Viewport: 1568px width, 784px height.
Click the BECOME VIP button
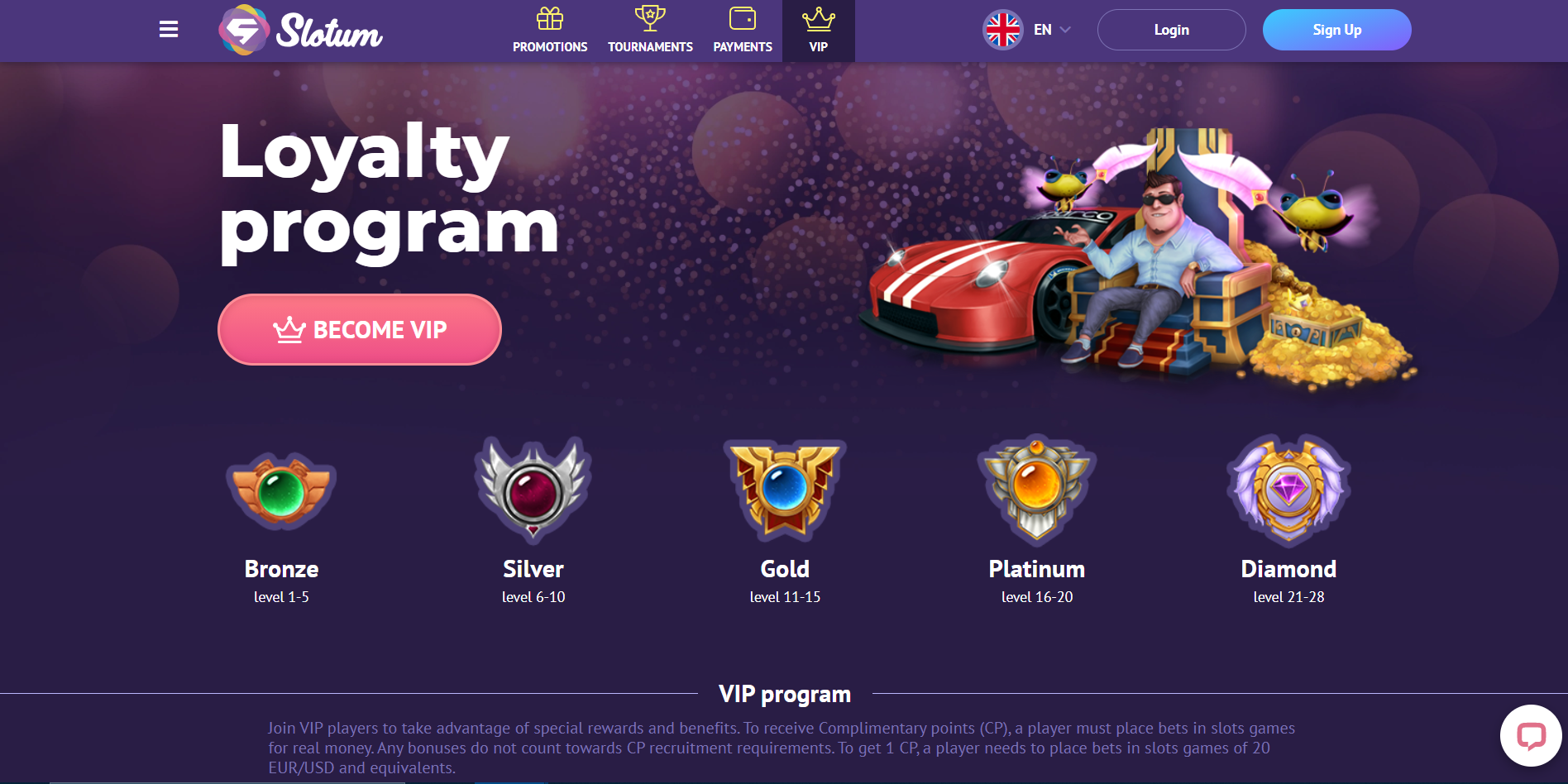tap(360, 329)
